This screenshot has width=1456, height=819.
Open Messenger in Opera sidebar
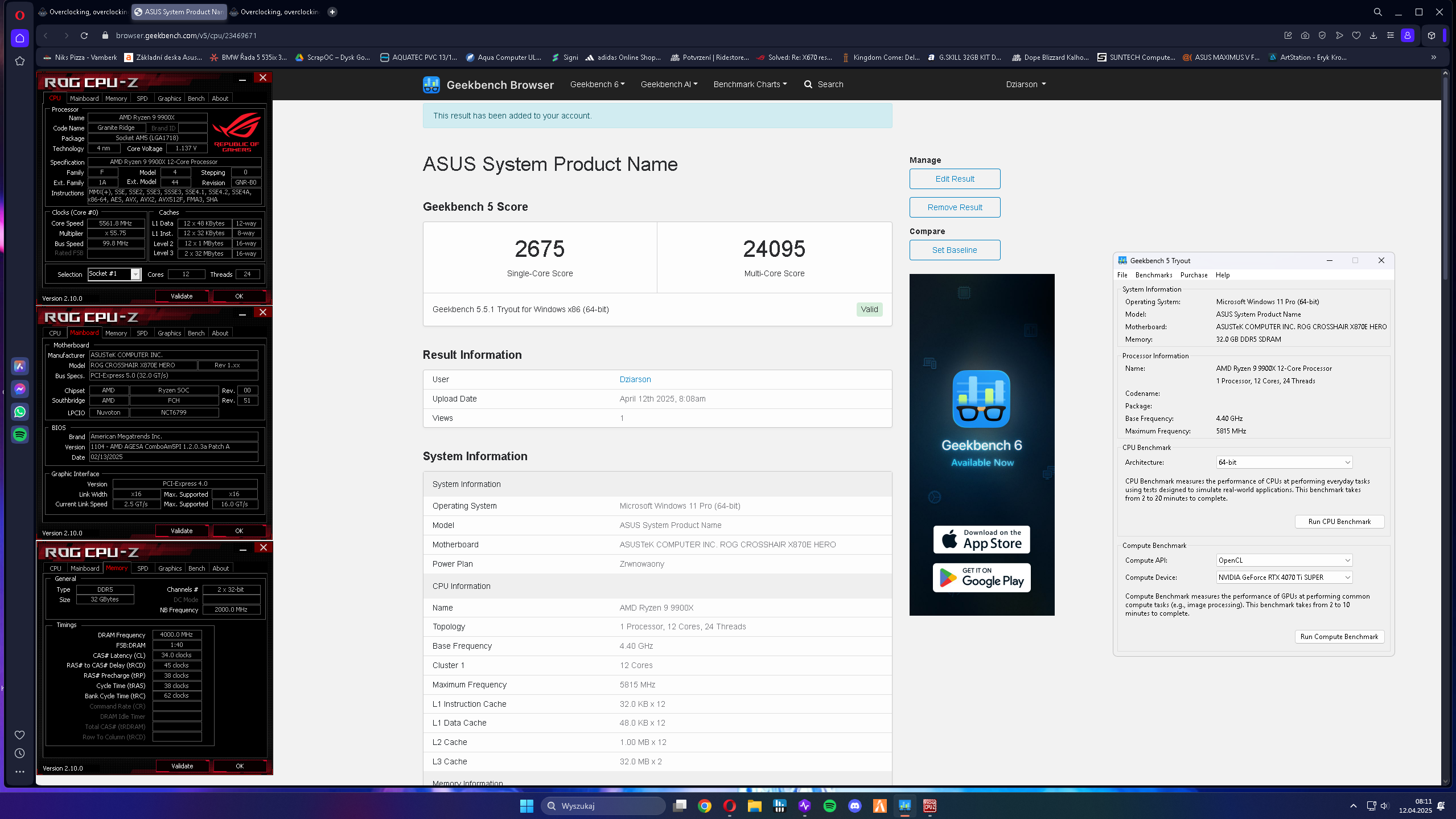[20, 389]
